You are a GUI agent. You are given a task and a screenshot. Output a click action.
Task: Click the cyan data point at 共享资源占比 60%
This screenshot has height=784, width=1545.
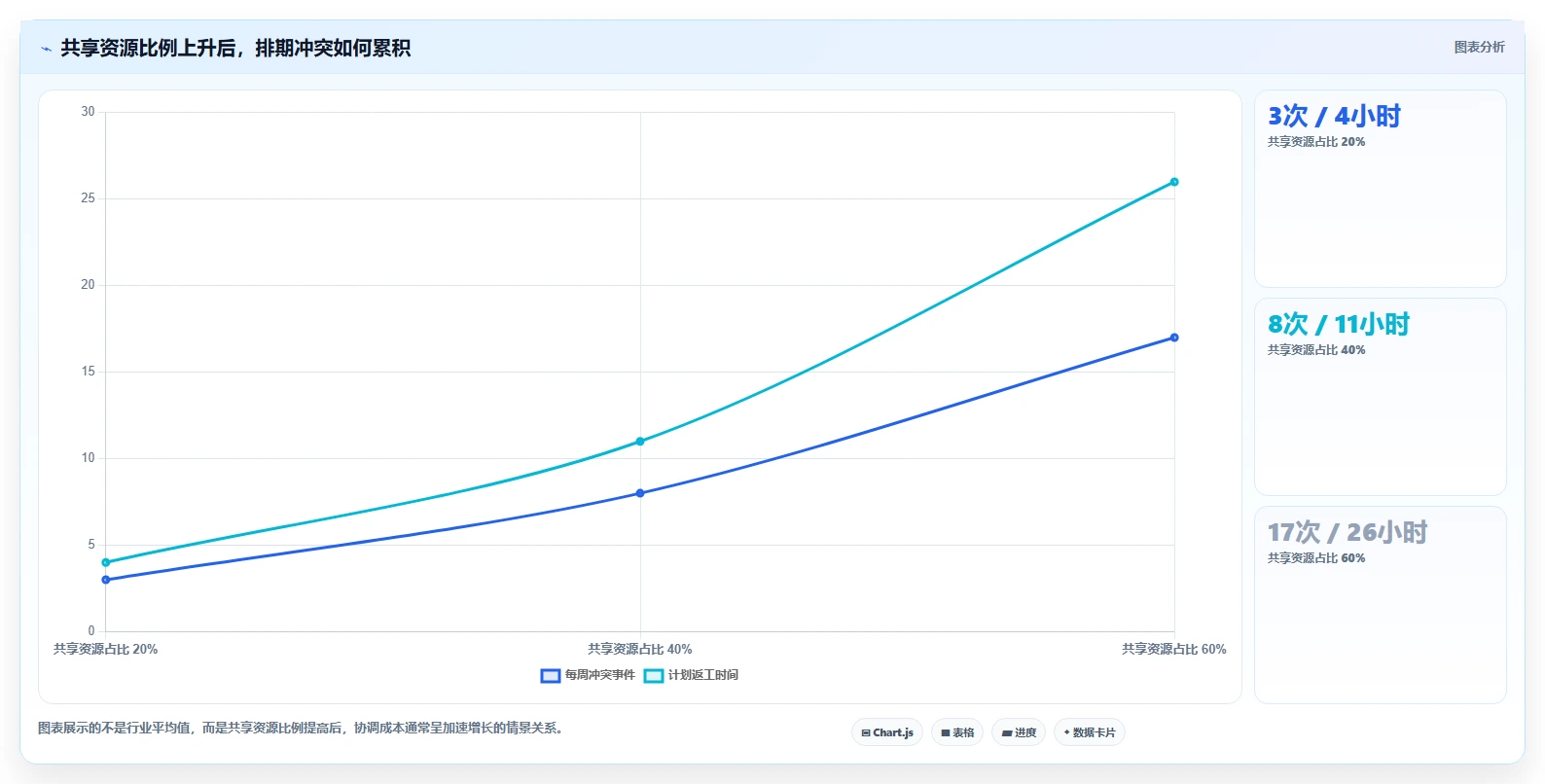click(1174, 182)
